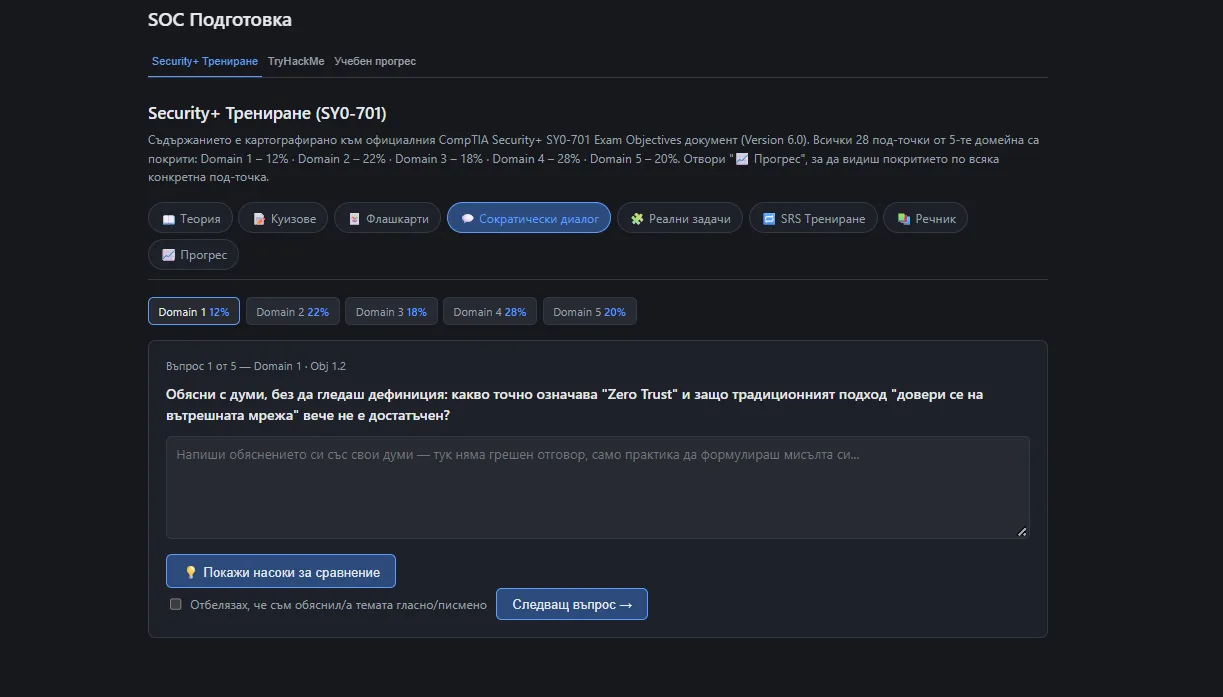1223x697 pixels.
Task: Select the Domain 2 22% tab
Action: coord(292,312)
